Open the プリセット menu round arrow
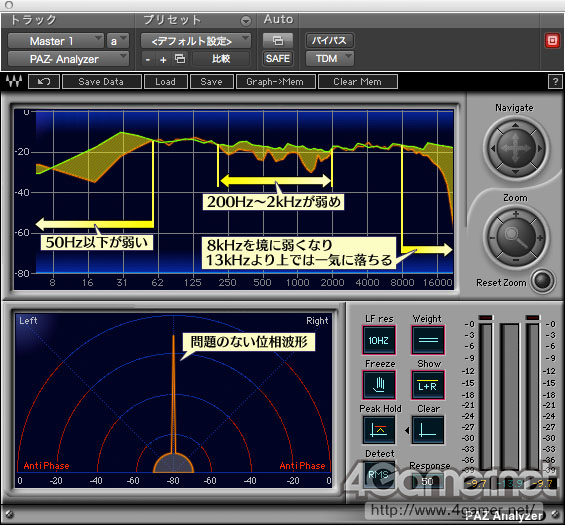Screen dimensions: 565x525 click(246, 21)
